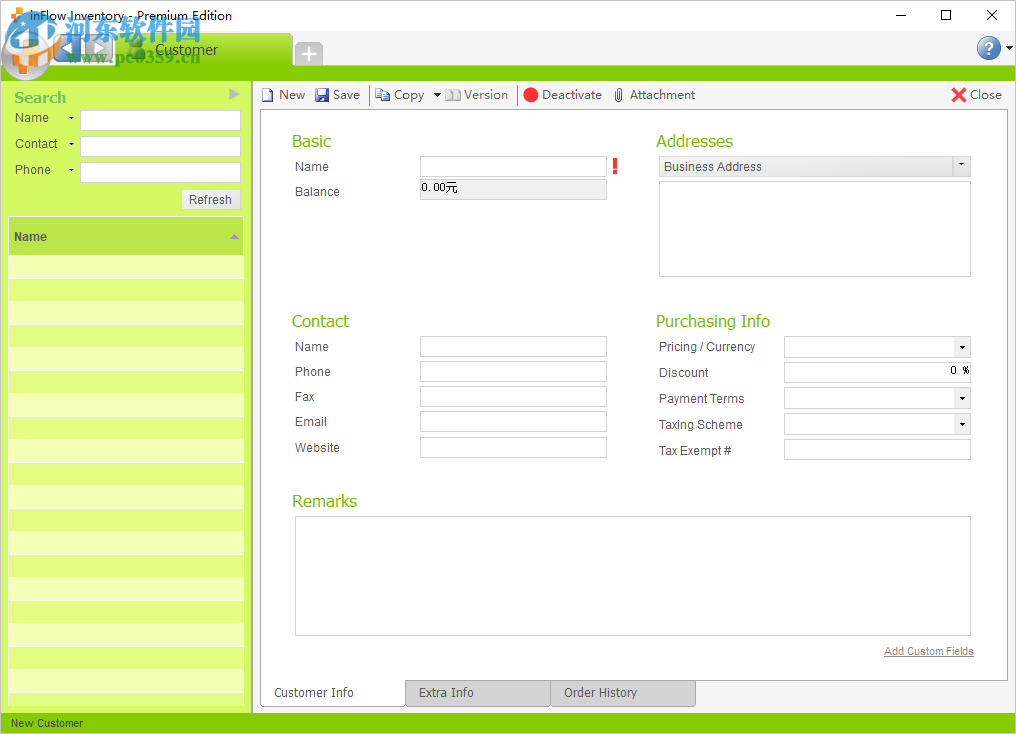The image size is (1016, 734).
Task: Sort list by Name column header
Action: pos(126,236)
